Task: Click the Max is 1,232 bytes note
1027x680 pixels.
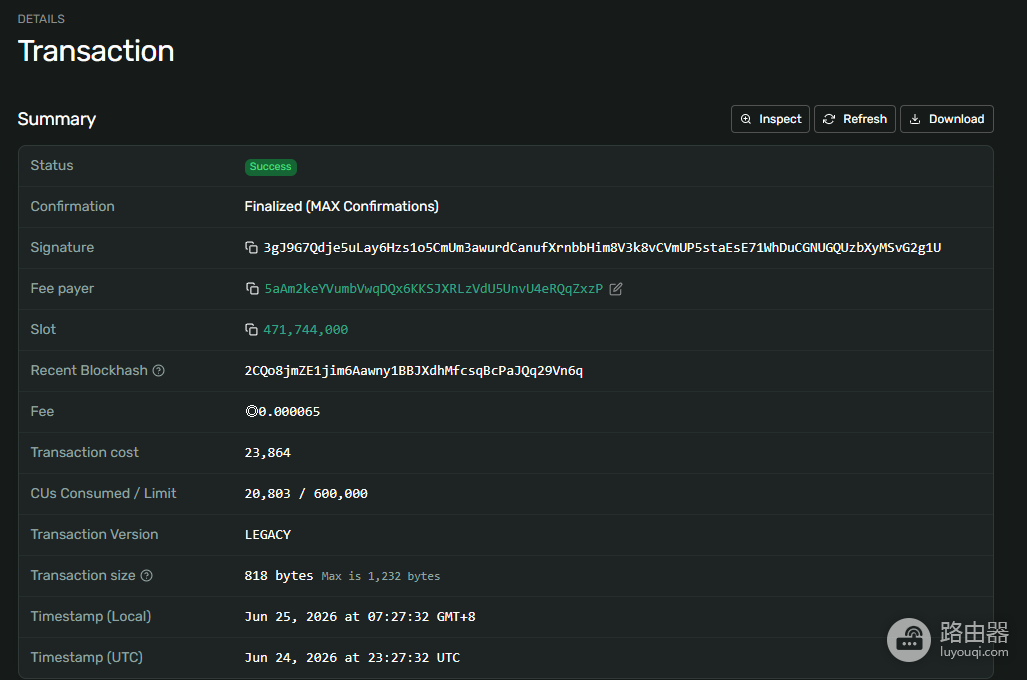Action: pos(381,576)
